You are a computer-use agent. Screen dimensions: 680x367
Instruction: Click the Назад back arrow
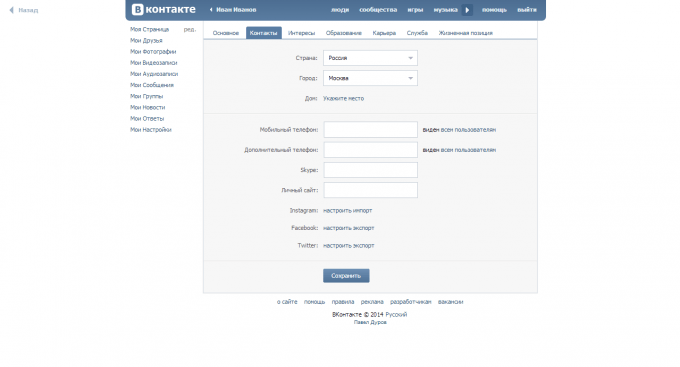pyautogui.click(x=24, y=10)
